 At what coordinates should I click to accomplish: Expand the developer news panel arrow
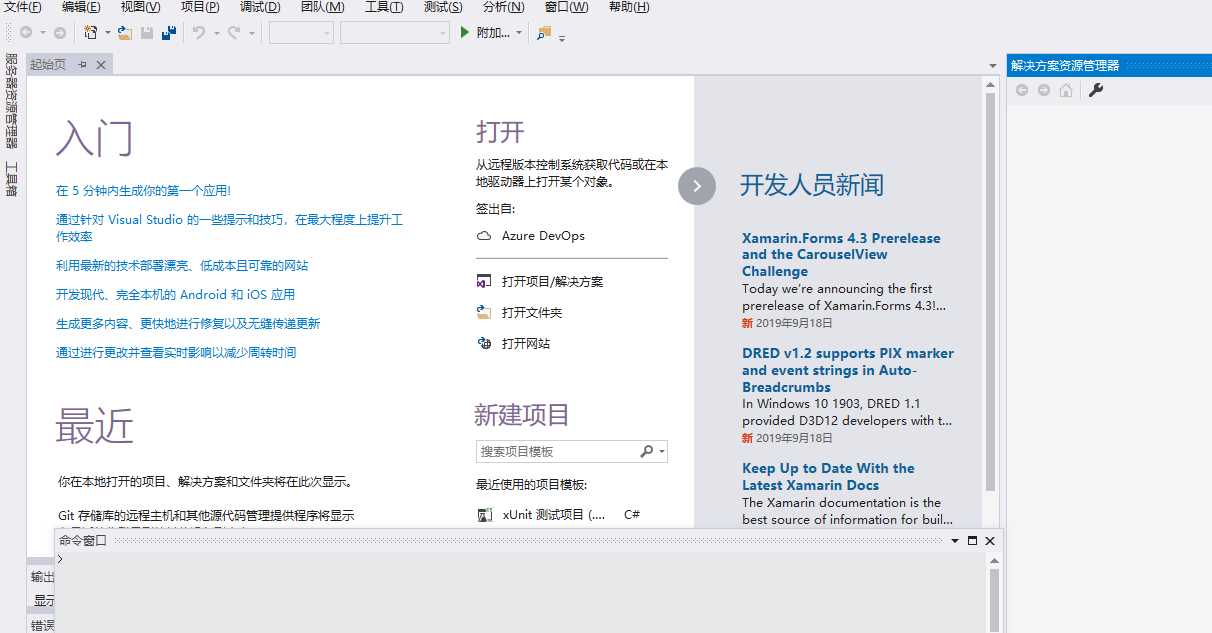click(697, 186)
